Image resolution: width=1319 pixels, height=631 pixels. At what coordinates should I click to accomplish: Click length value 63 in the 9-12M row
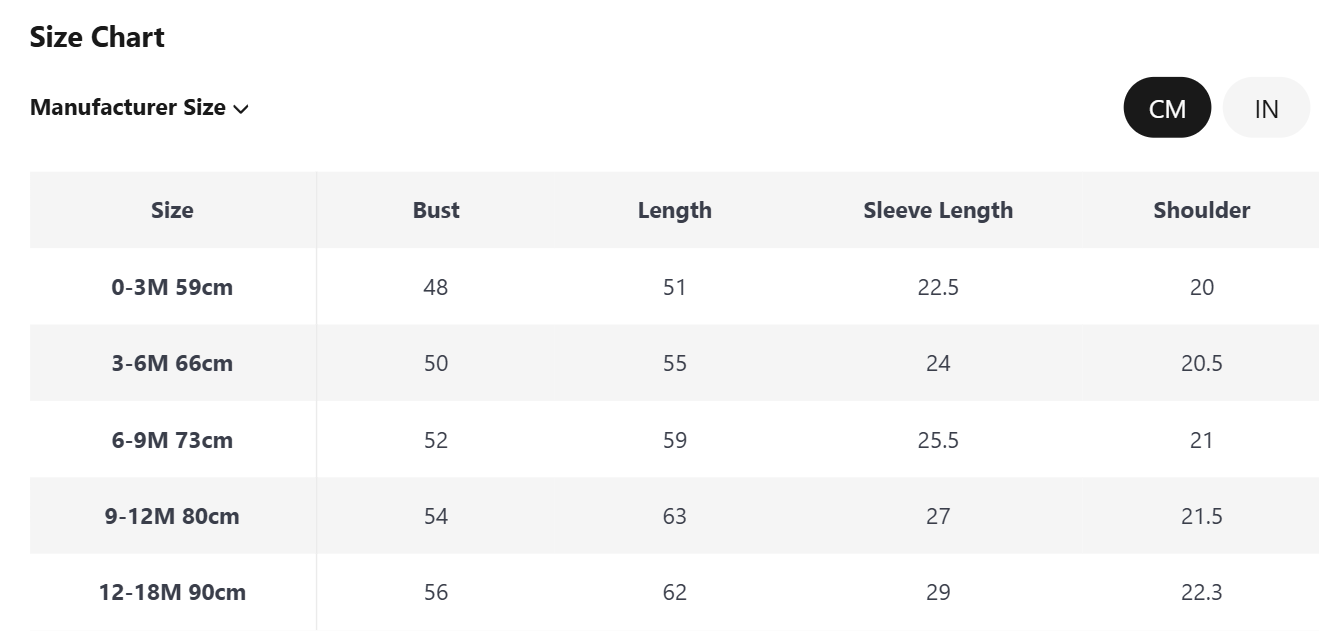coord(675,516)
